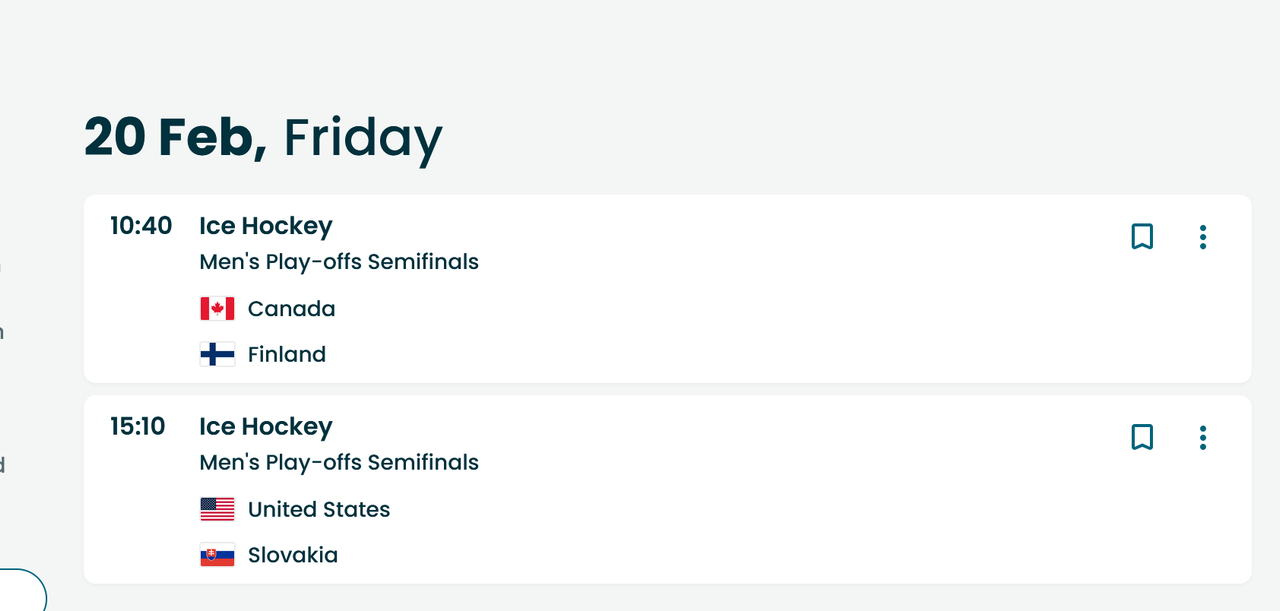Click the Slovakia flag icon

tap(217, 555)
